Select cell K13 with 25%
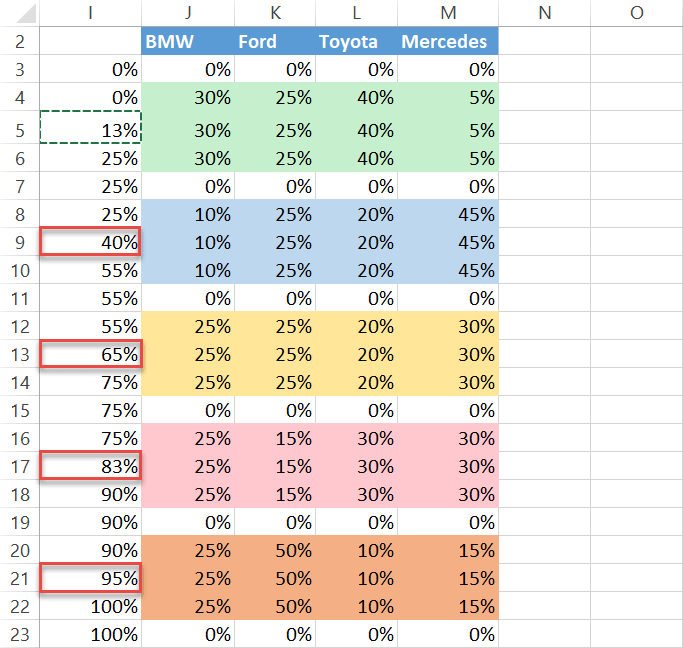This screenshot has width=683, height=648. pyautogui.click(x=275, y=354)
